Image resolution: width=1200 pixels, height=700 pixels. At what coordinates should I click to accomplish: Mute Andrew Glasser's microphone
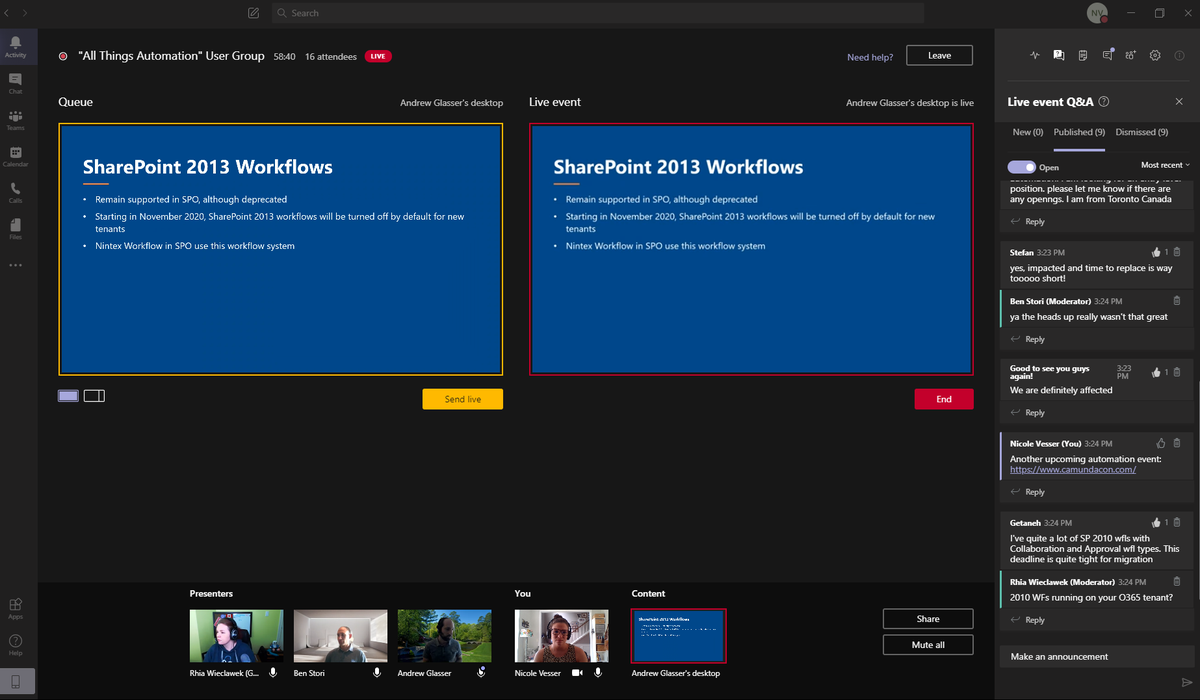point(481,673)
